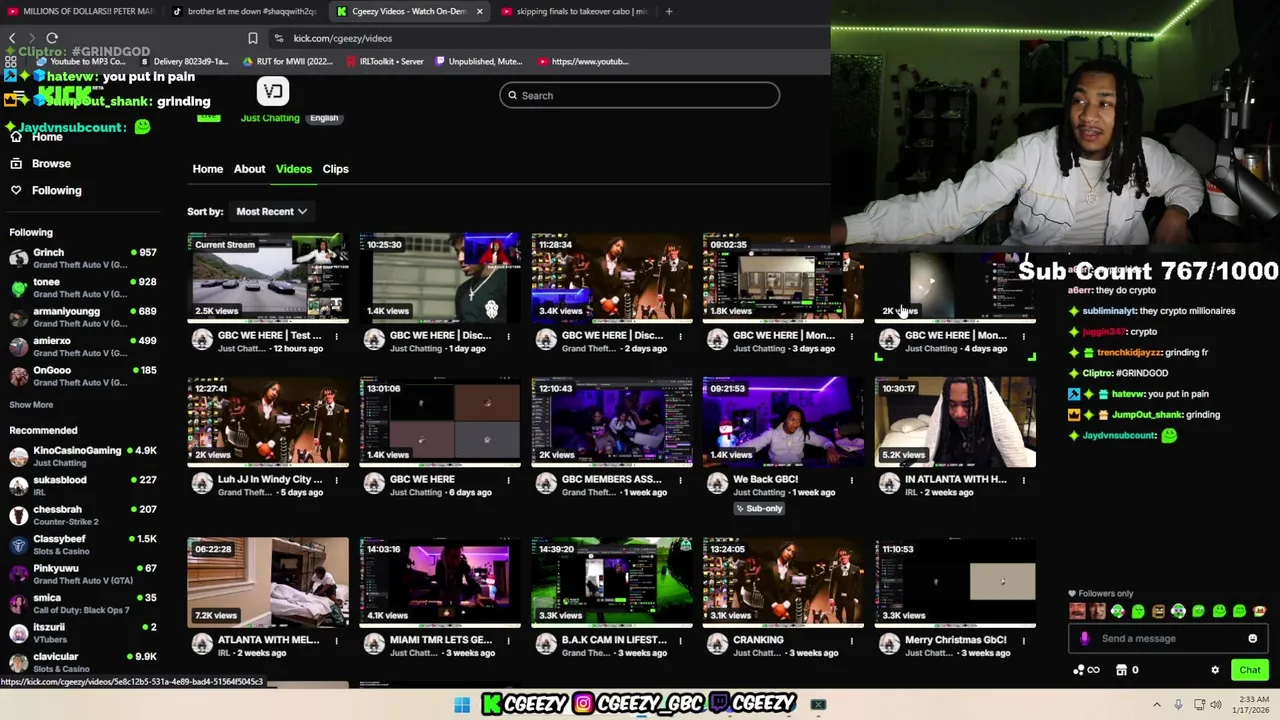The width and height of the screenshot is (1280, 720).
Task: Switch to MILLIONS OF DOLLARS browser tab
Action: click(x=80, y=11)
